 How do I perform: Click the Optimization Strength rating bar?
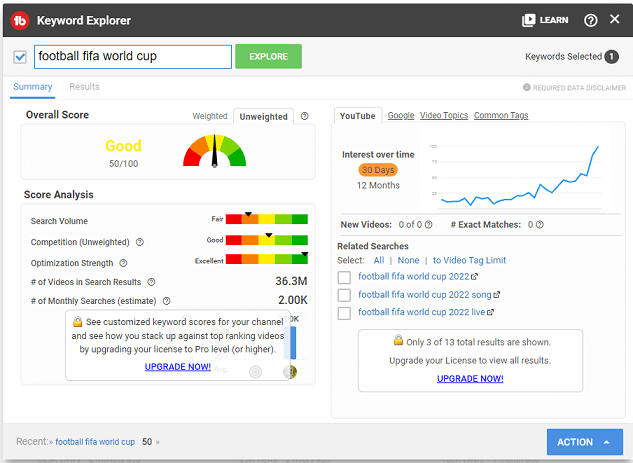(x=267, y=259)
